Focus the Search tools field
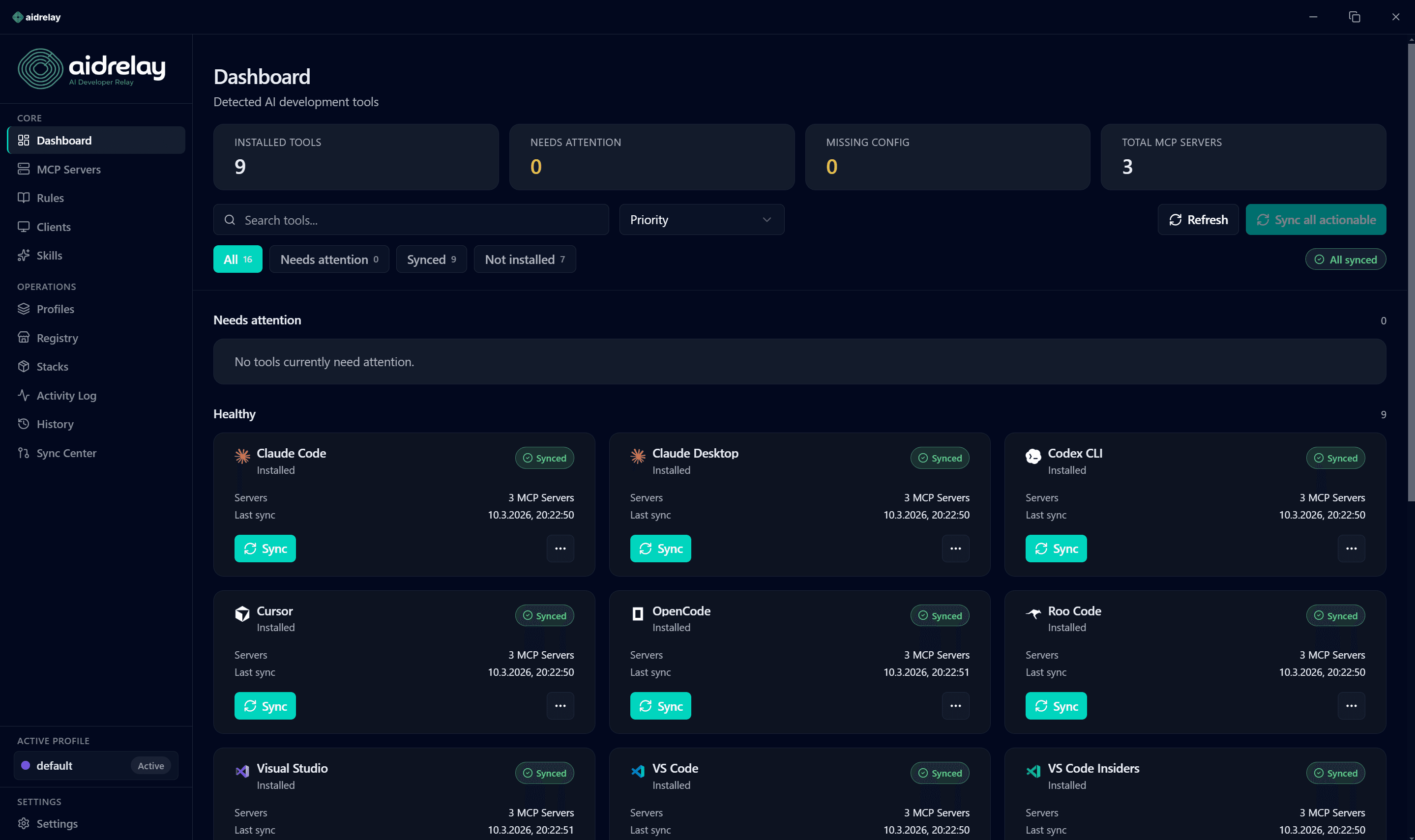1415x840 pixels. pos(411,220)
